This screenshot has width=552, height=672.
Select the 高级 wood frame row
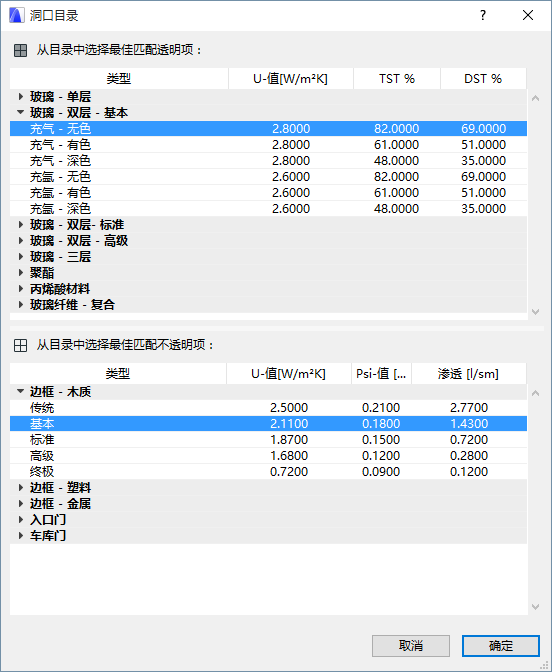pos(268,456)
